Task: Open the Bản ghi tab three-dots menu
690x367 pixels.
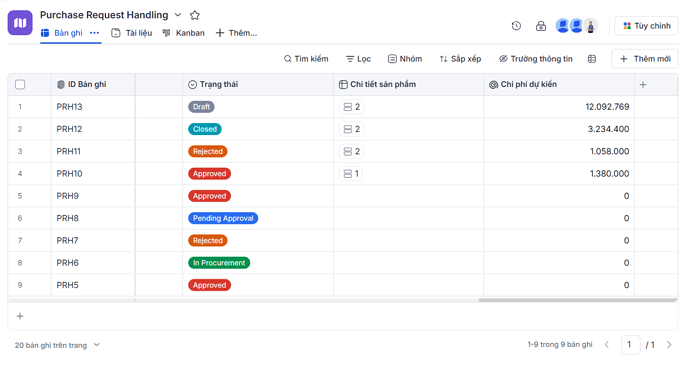Action: point(95,33)
